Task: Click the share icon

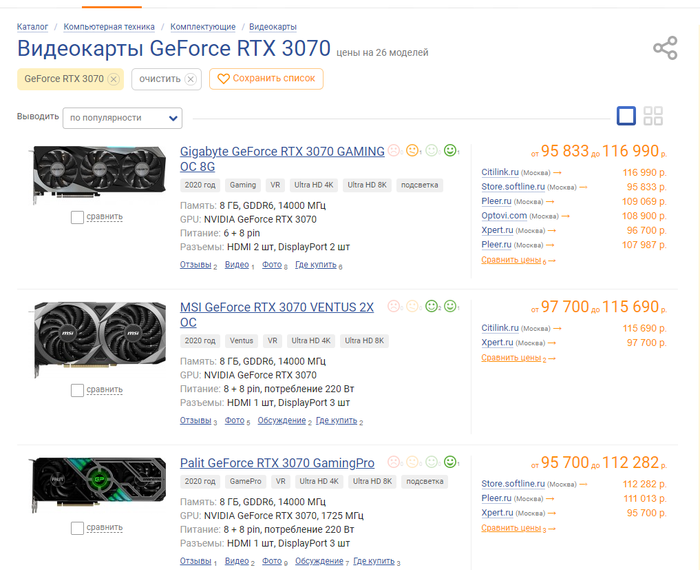Action: tap(665, 48)
